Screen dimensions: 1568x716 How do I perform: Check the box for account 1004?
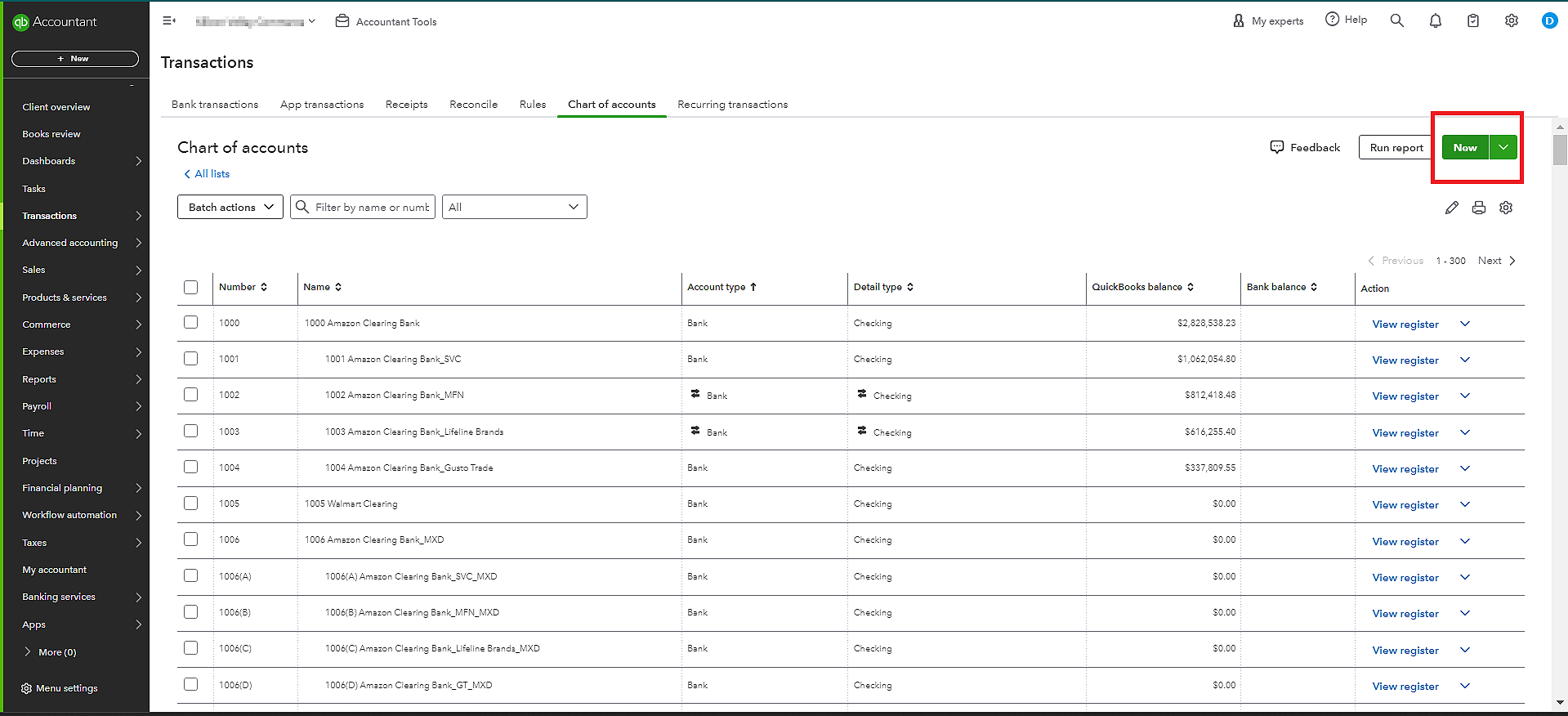[191, 467]
